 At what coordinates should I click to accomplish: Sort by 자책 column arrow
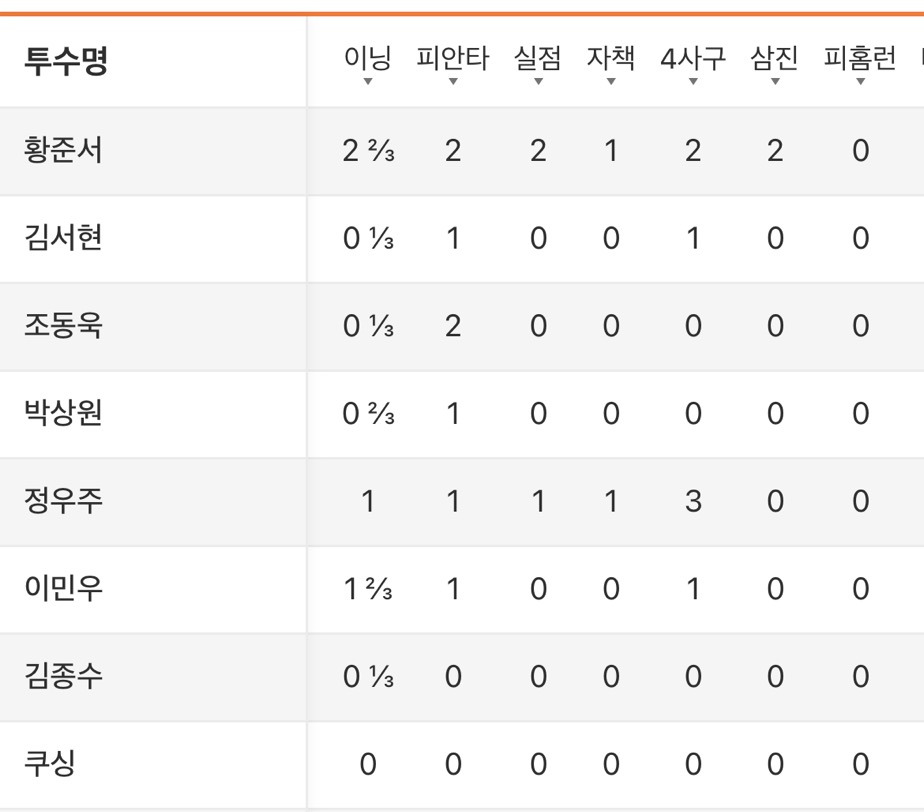click(x=611, y=81)
